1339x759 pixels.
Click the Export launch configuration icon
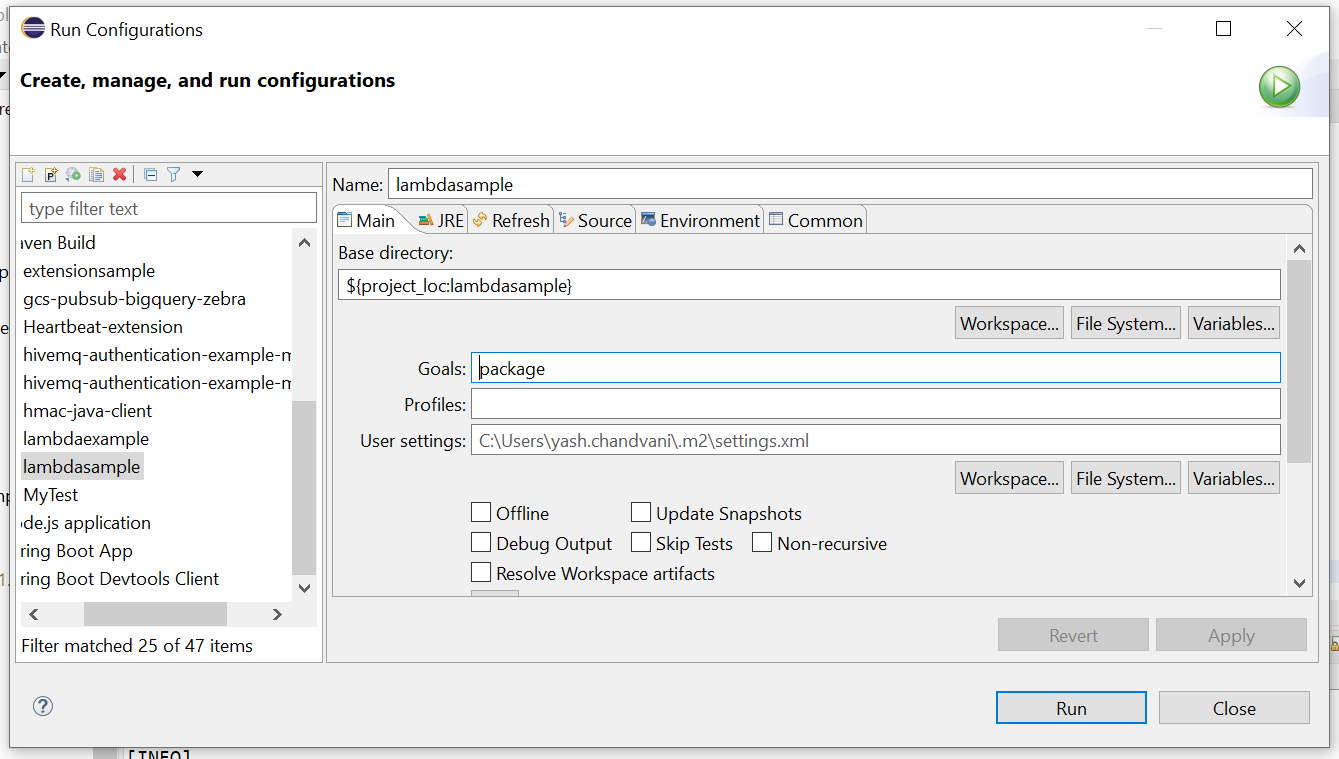pyautogui.click(x=74, y=174)
